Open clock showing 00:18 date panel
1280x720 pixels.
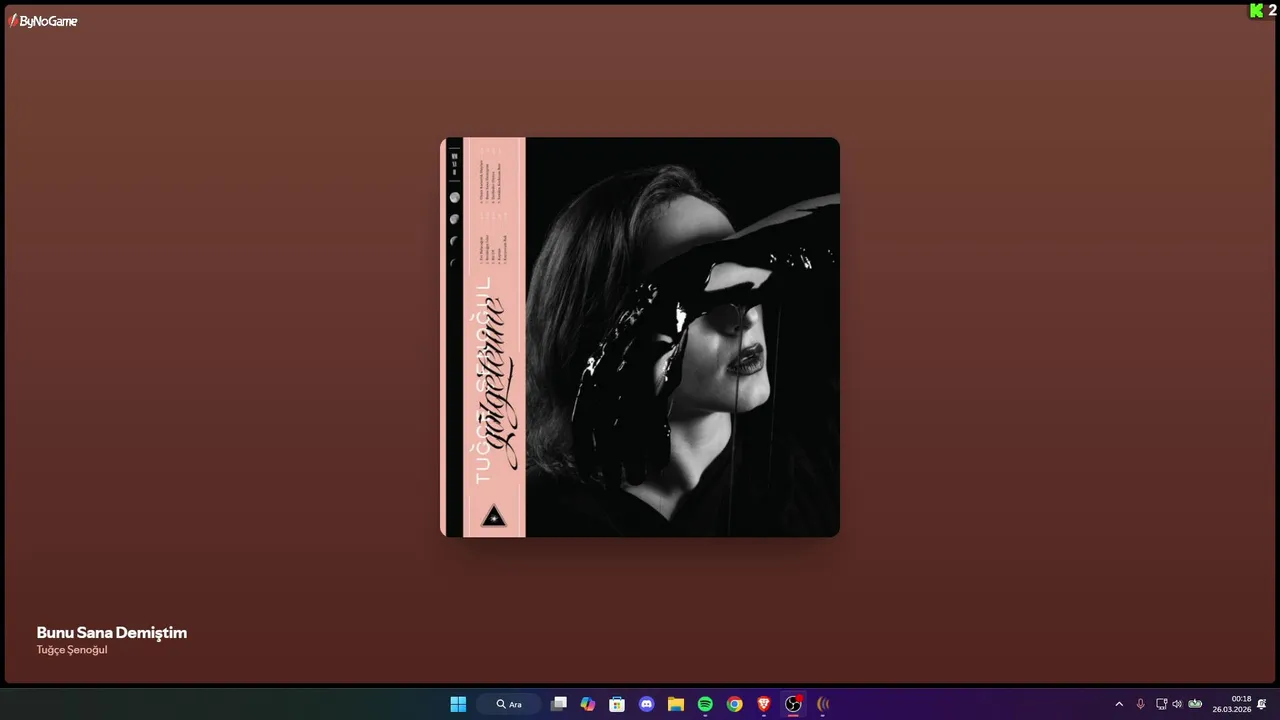tap(1232, 704)
